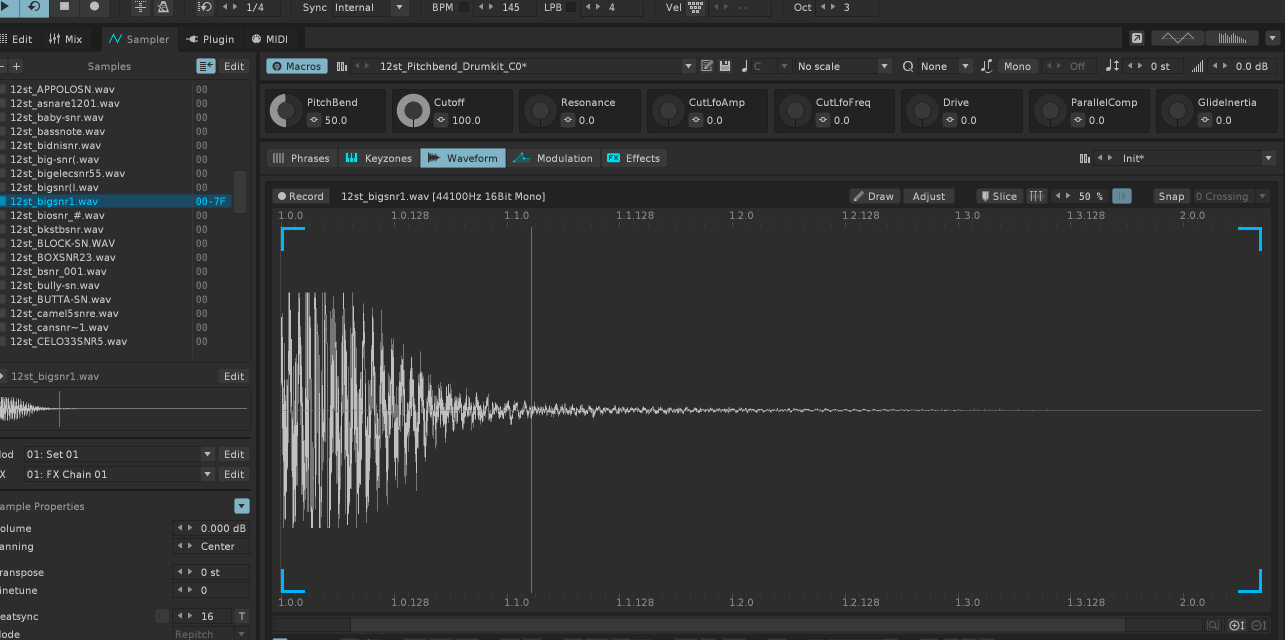This screenshot has width=1285, height=640.
Task: Click the Stop playback button
Action: tap(65, 7)
